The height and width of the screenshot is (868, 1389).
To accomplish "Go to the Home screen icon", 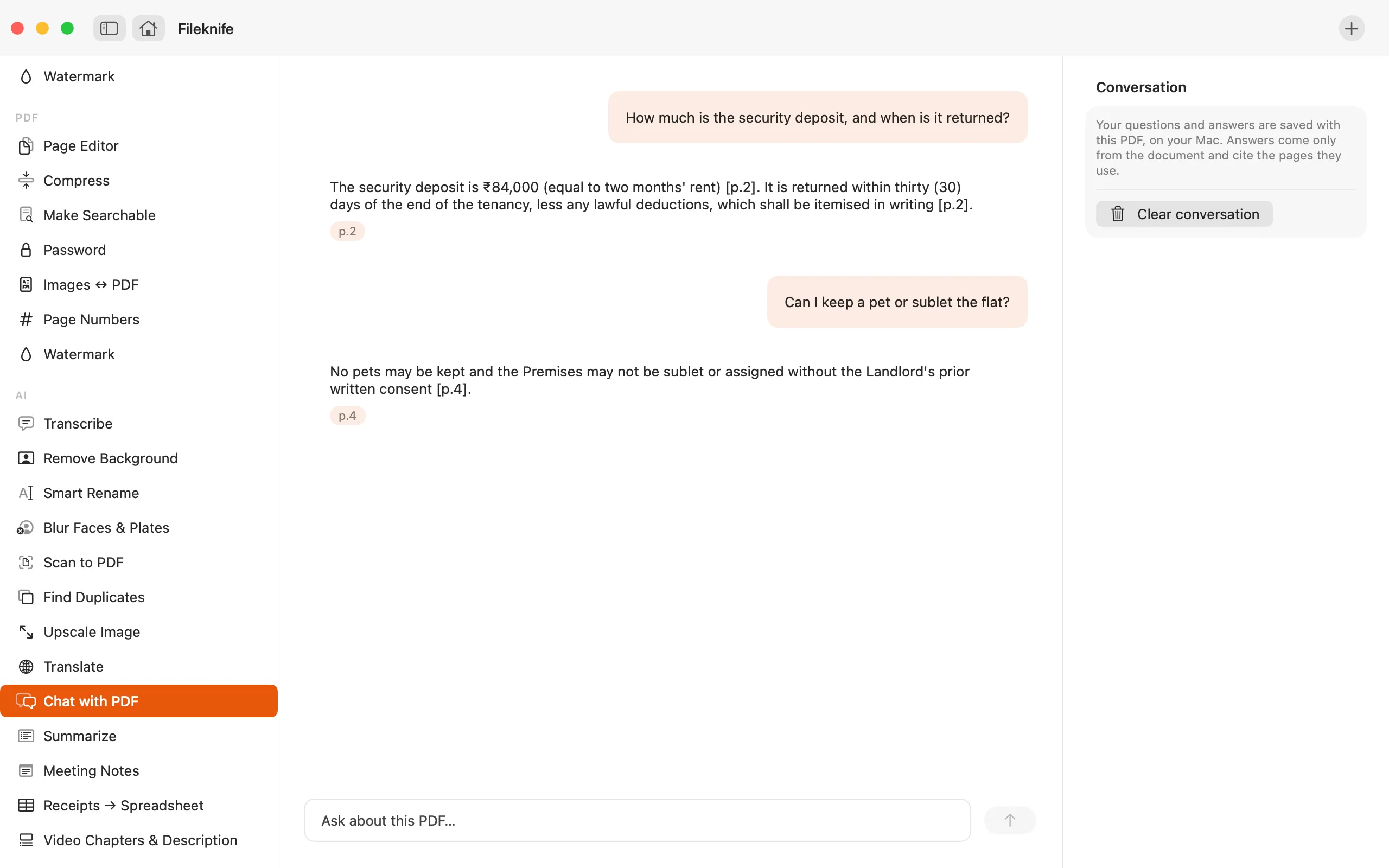I will (x=148, y=28).
